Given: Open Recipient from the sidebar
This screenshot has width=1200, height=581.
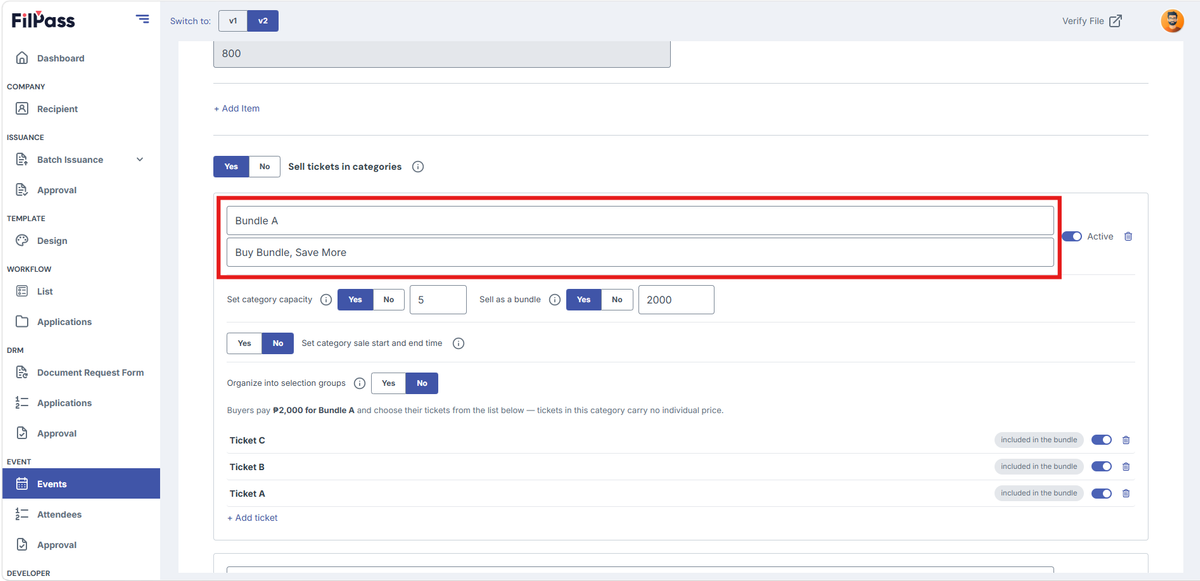Looking at the screenshot, I should (57, 109).
